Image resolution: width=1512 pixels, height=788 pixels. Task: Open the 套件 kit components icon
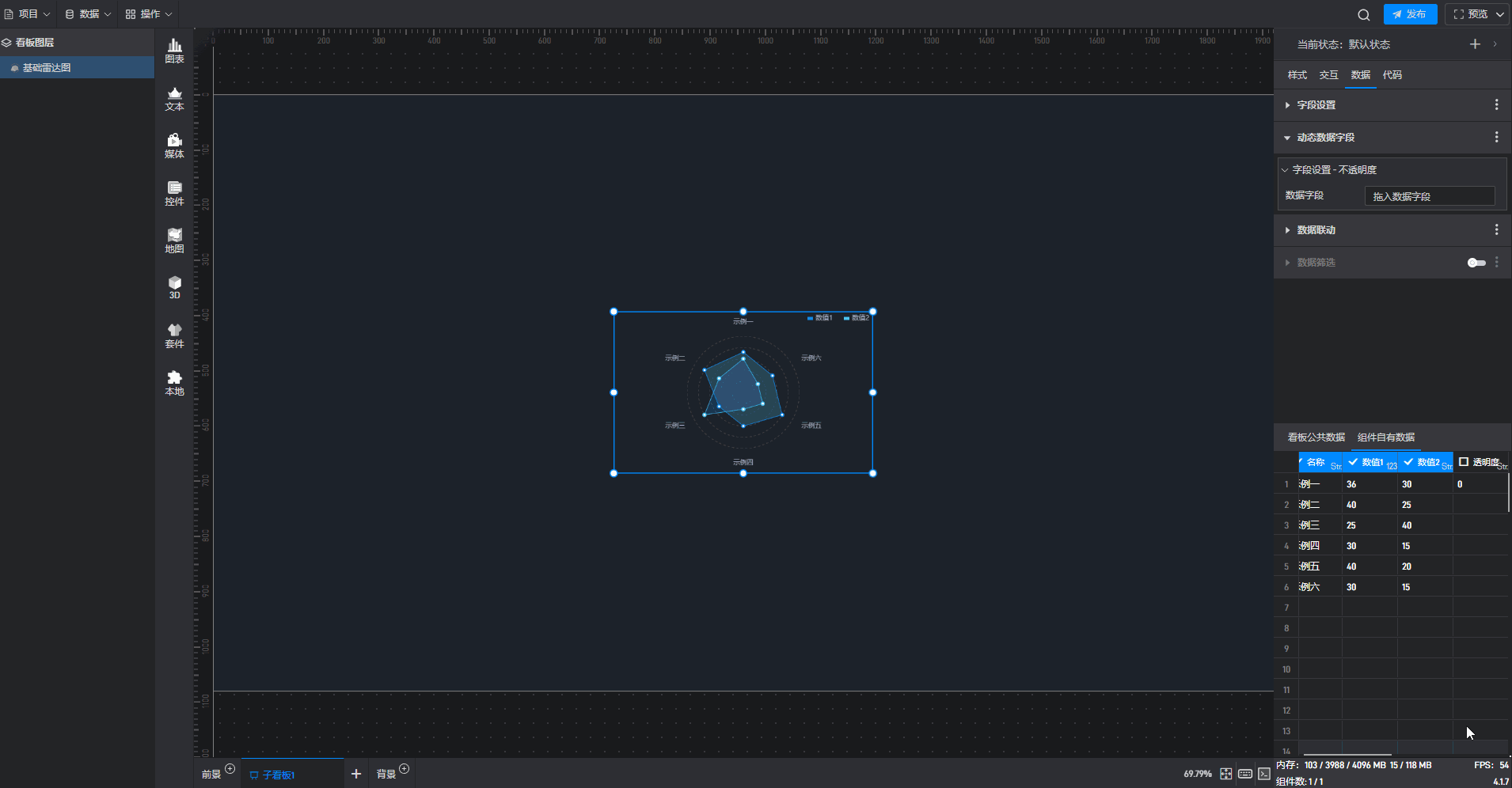(x=174, y=335)
